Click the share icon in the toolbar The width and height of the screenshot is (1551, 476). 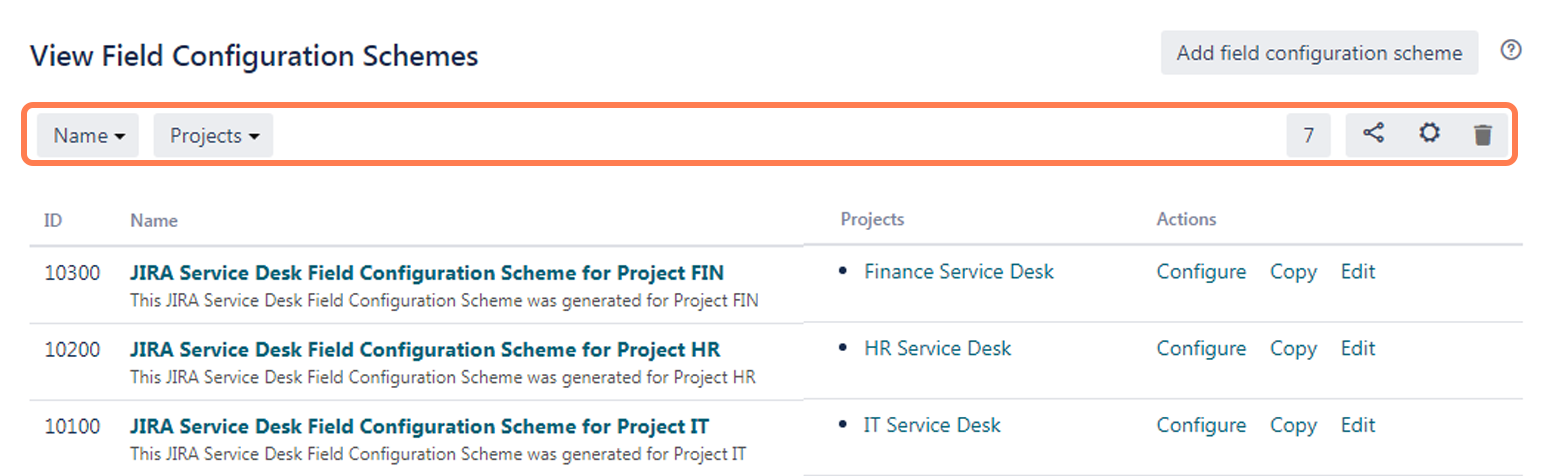tap(1374, 134)
